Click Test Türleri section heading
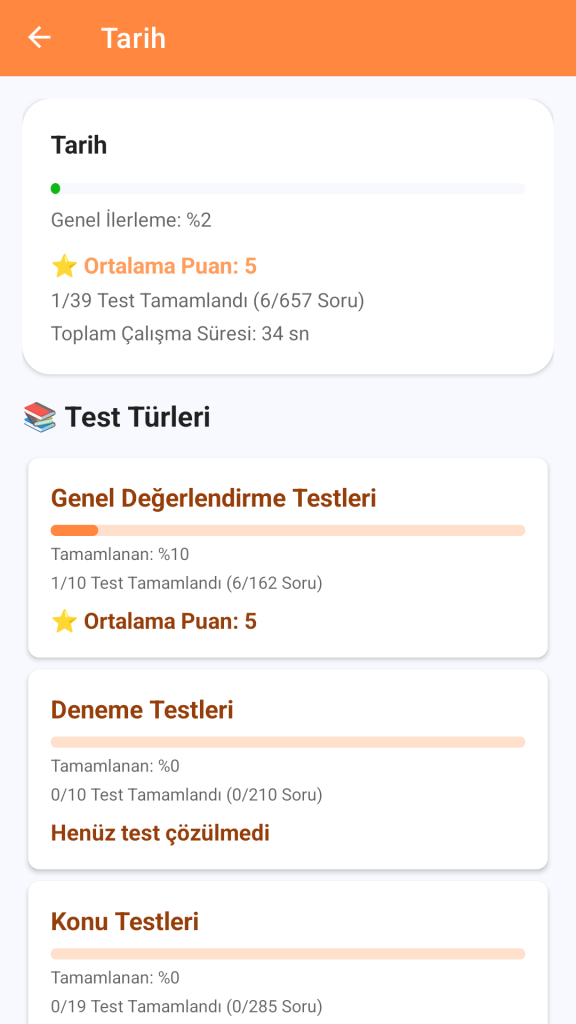Image resolution: width=576 pixels, height=1024 pixels. (x=137, y=417)
